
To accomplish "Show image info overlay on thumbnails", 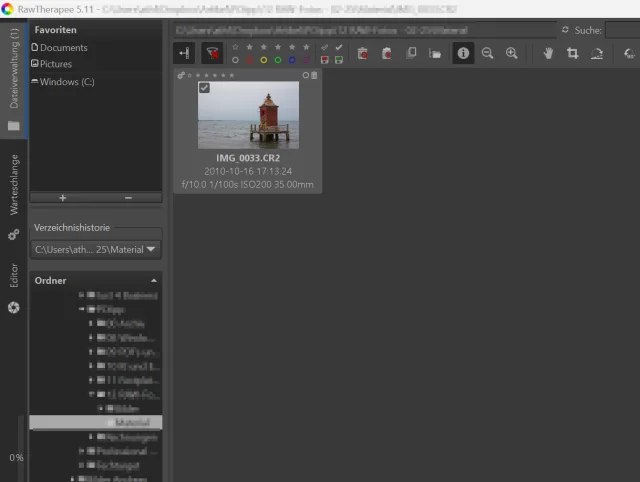I will pos(463,53).
